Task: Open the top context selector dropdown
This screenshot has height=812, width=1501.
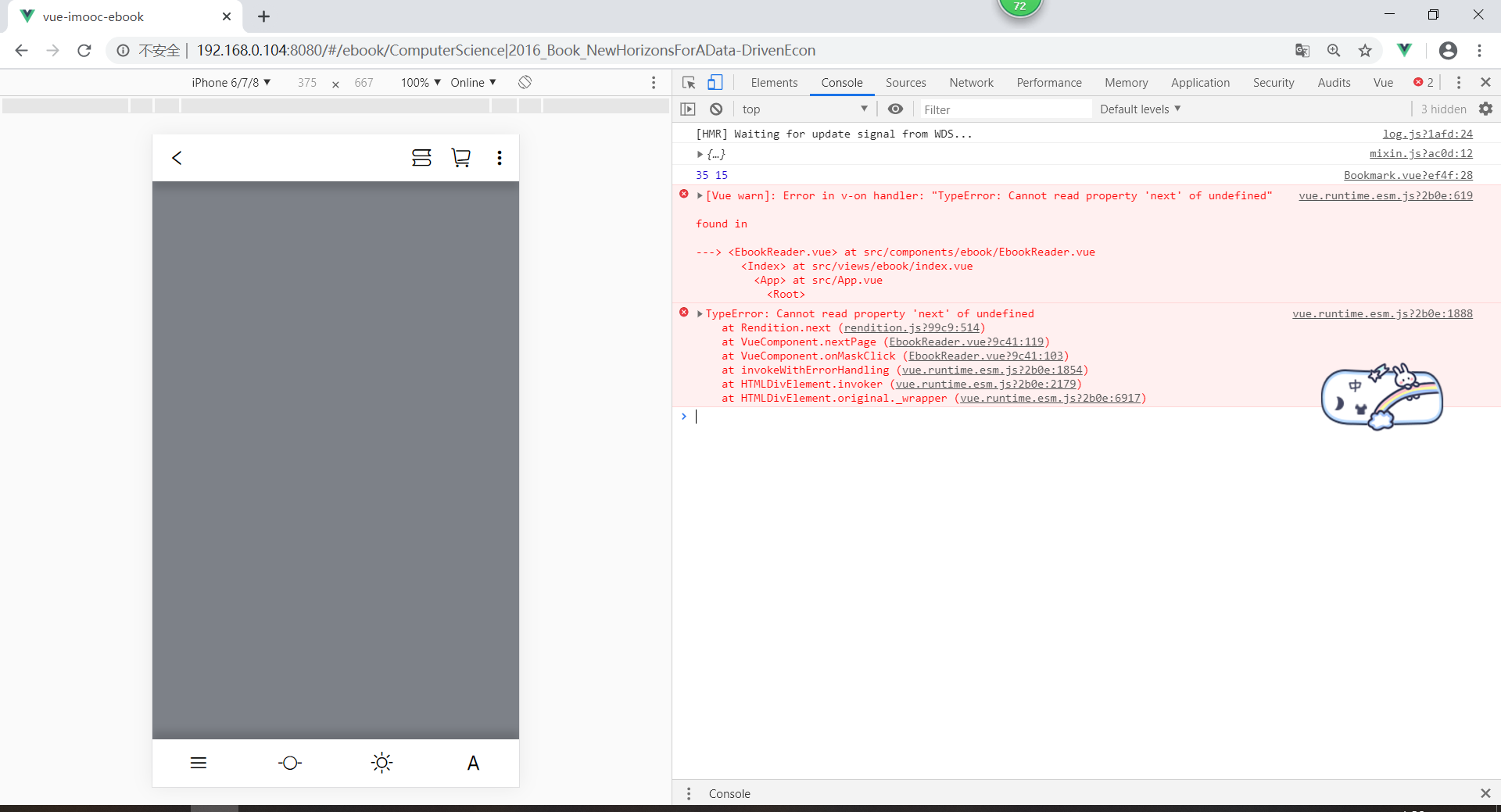Action: pyautogui.click(x=805, y=109)
